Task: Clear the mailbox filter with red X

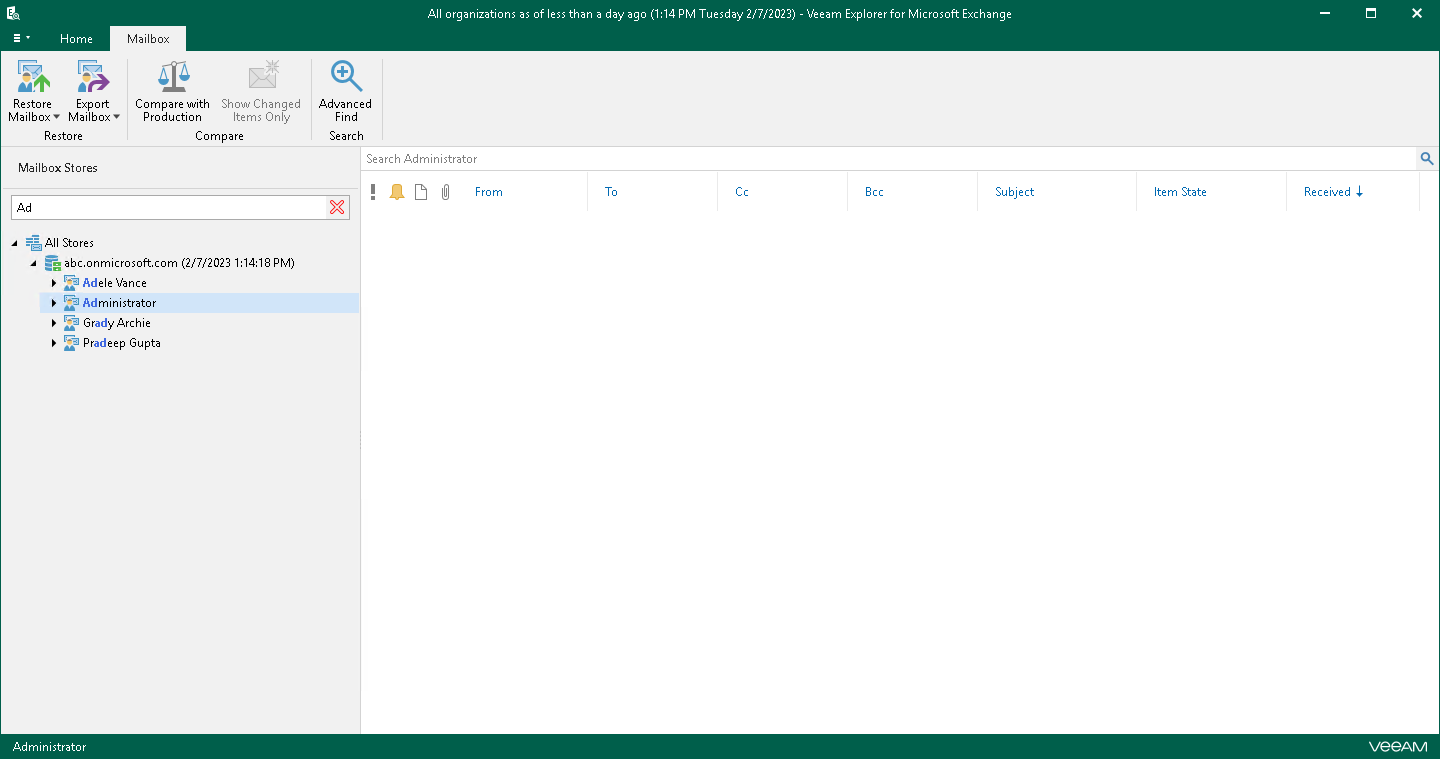Action: [x=337, y=207]
